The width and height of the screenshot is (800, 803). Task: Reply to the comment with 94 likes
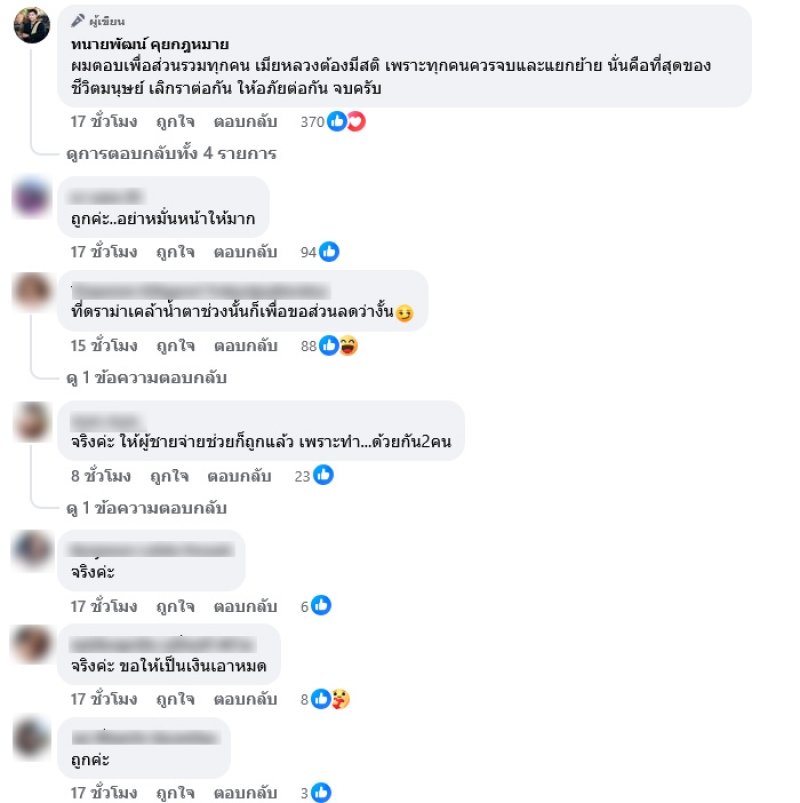pos(245,252)
